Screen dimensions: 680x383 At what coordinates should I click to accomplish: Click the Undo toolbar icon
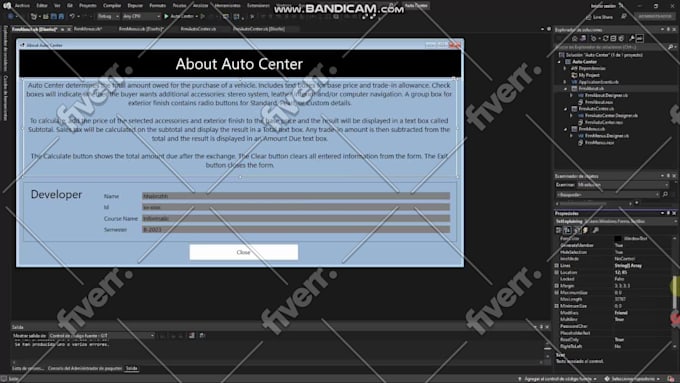pos(72,16)
